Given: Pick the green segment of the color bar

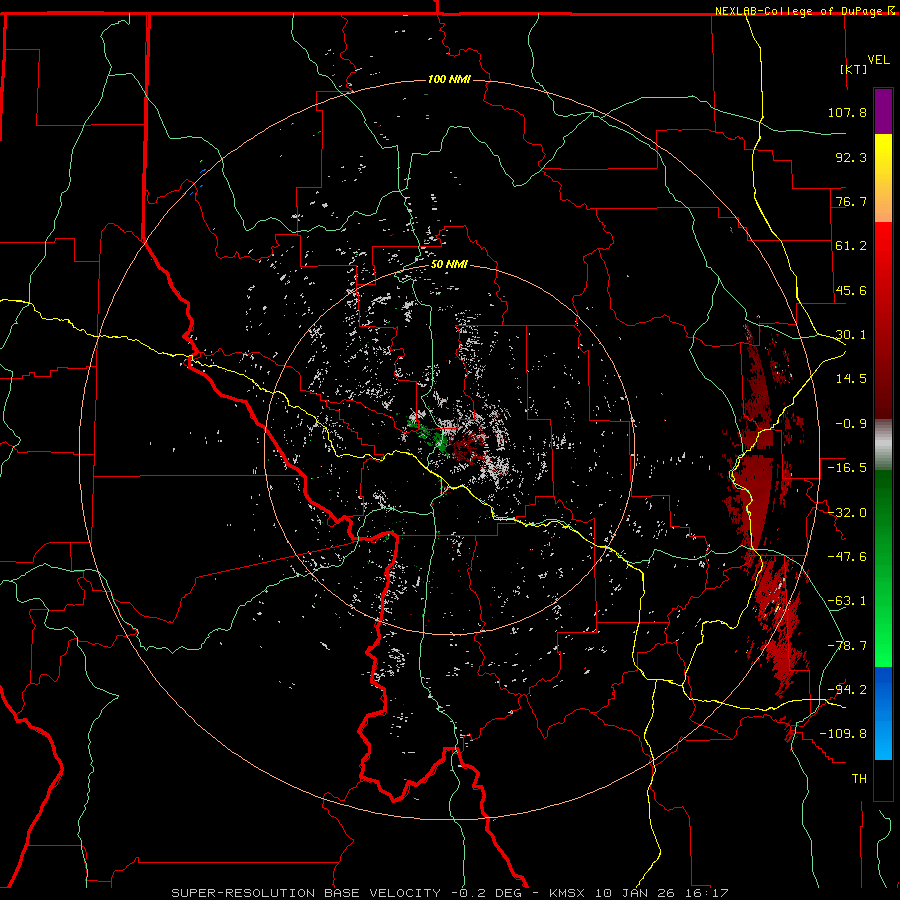Looking at the screenshot, I should tap(883, 568).
